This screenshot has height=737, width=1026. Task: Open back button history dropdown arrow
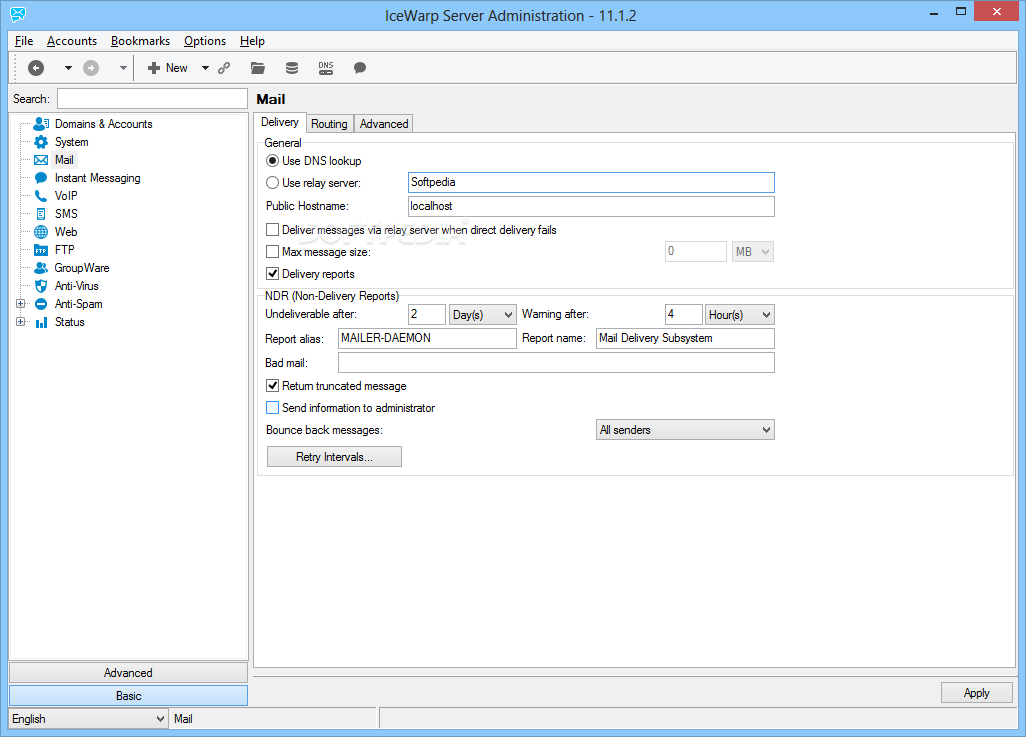click(x=68, y=67)
